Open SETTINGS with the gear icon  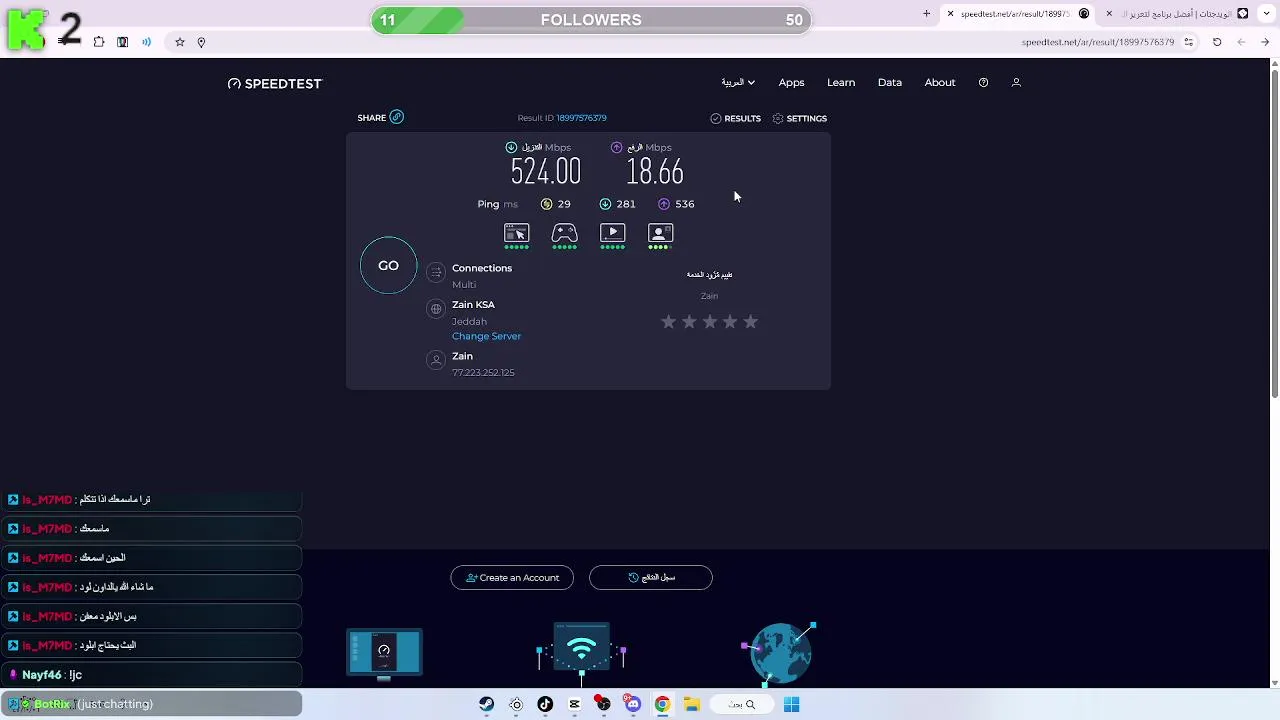pyautogui.click(x=799, y=118)
